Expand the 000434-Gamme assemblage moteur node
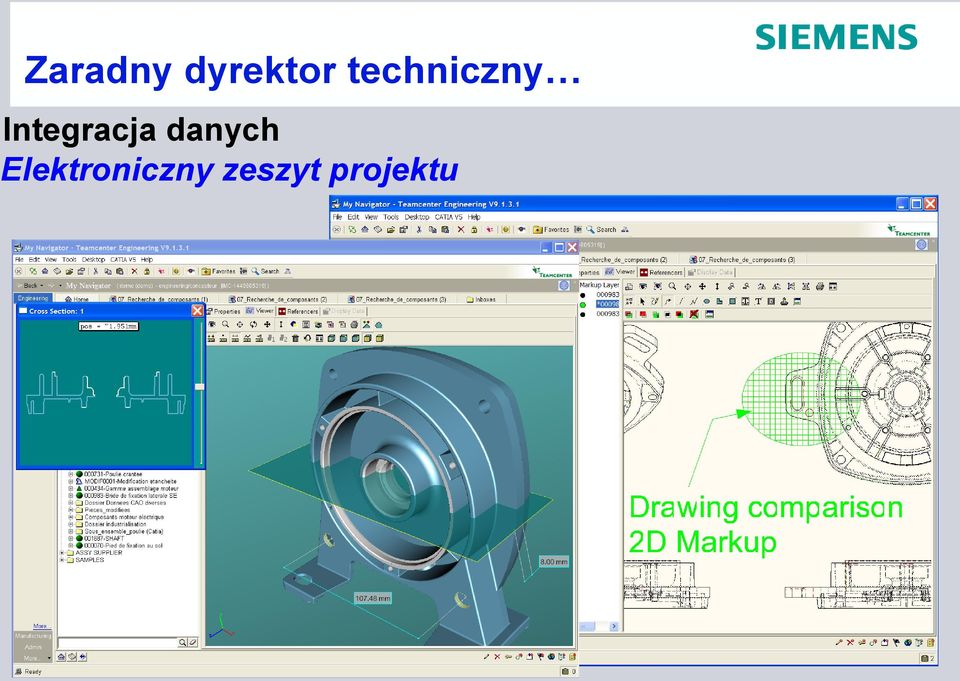The image size is (960, 681). [x=70, y=489]
